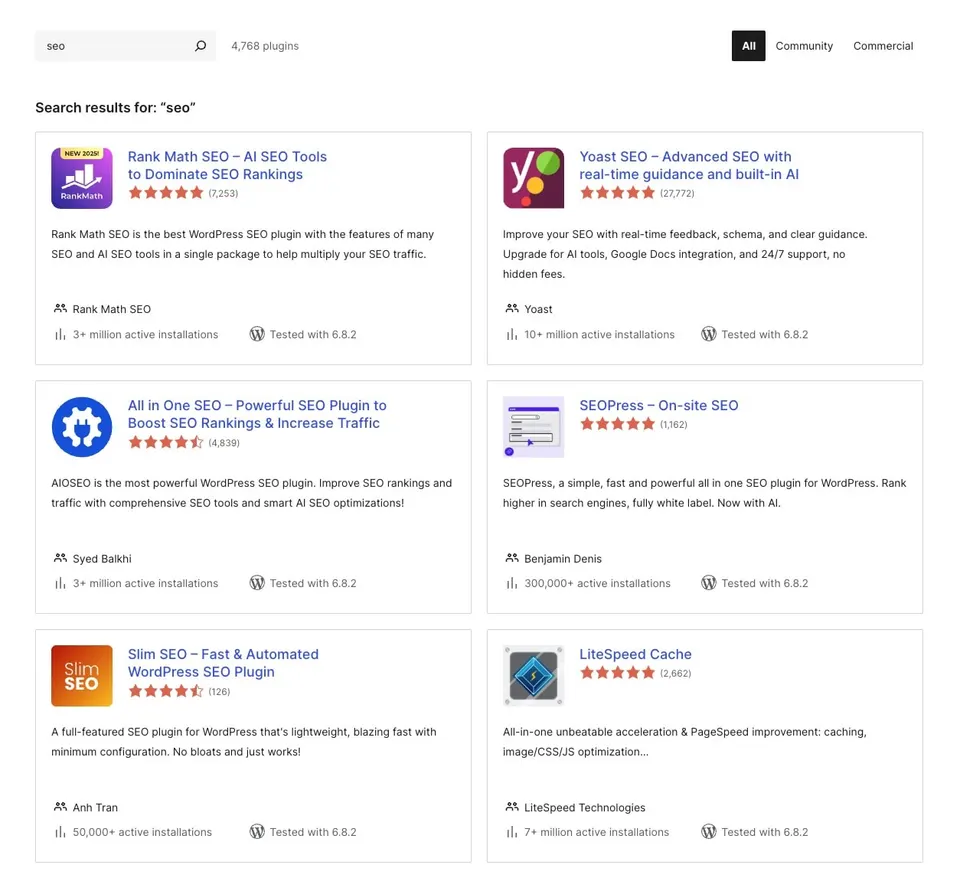The image size is (960, 871).
Task: Open the Yoast SEO plugin logo
Action: click(533, 178)
